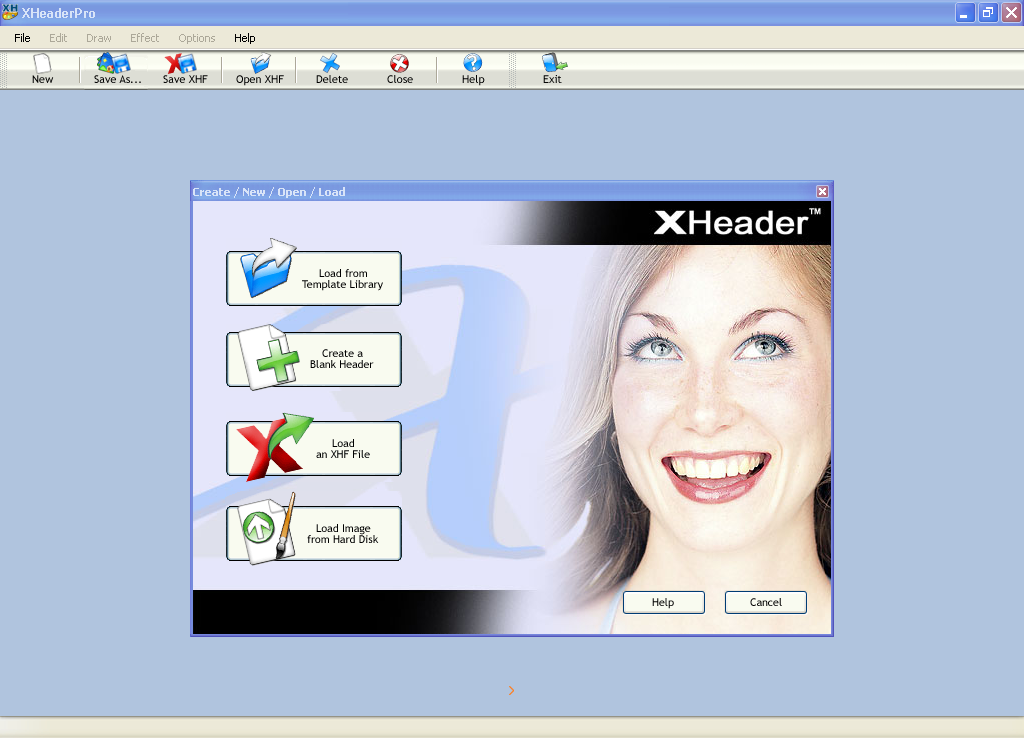This screenshot has width=1024, height=738.
Task: Close the XHeaderPro application window
Action: click(x=1011, y=12)
